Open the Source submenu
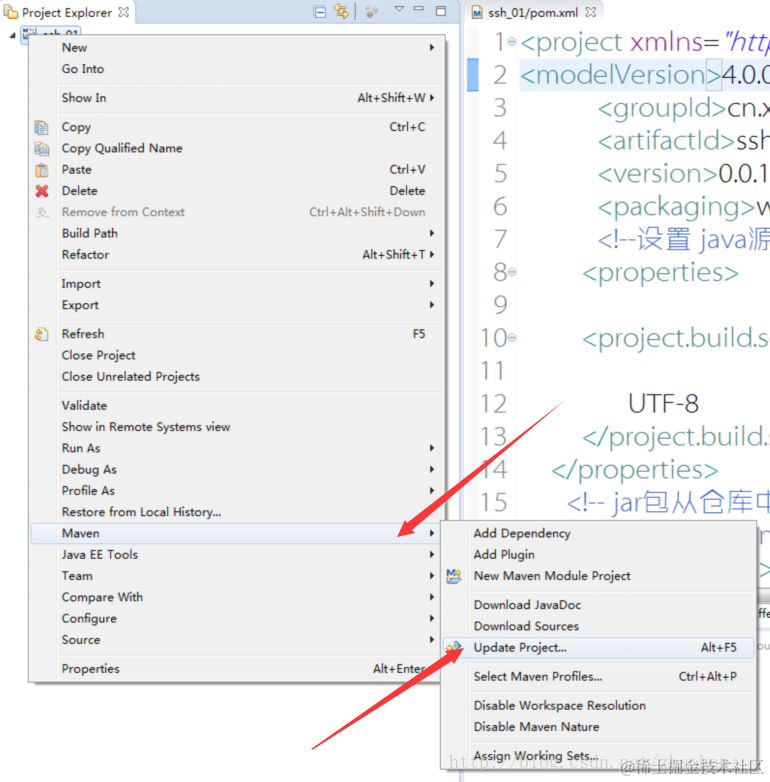The image size is (770, 782). (237, 640)
